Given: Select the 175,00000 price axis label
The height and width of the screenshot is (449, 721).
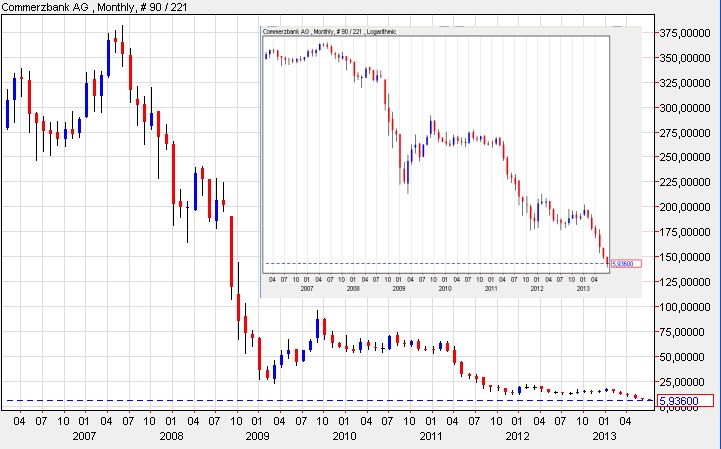Looking at the screenshot, I should (685, 232).
